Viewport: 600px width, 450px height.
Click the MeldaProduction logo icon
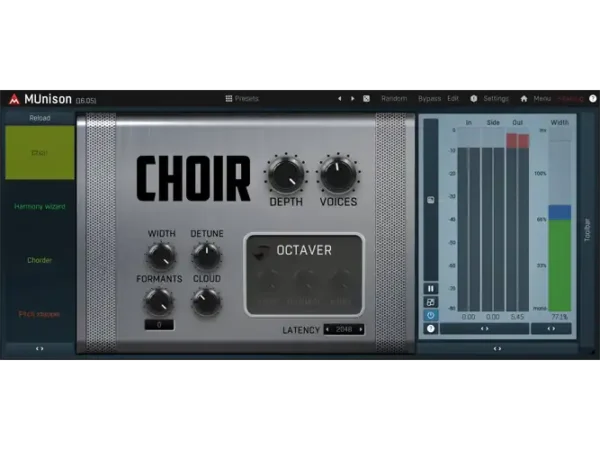pos(14,99)
